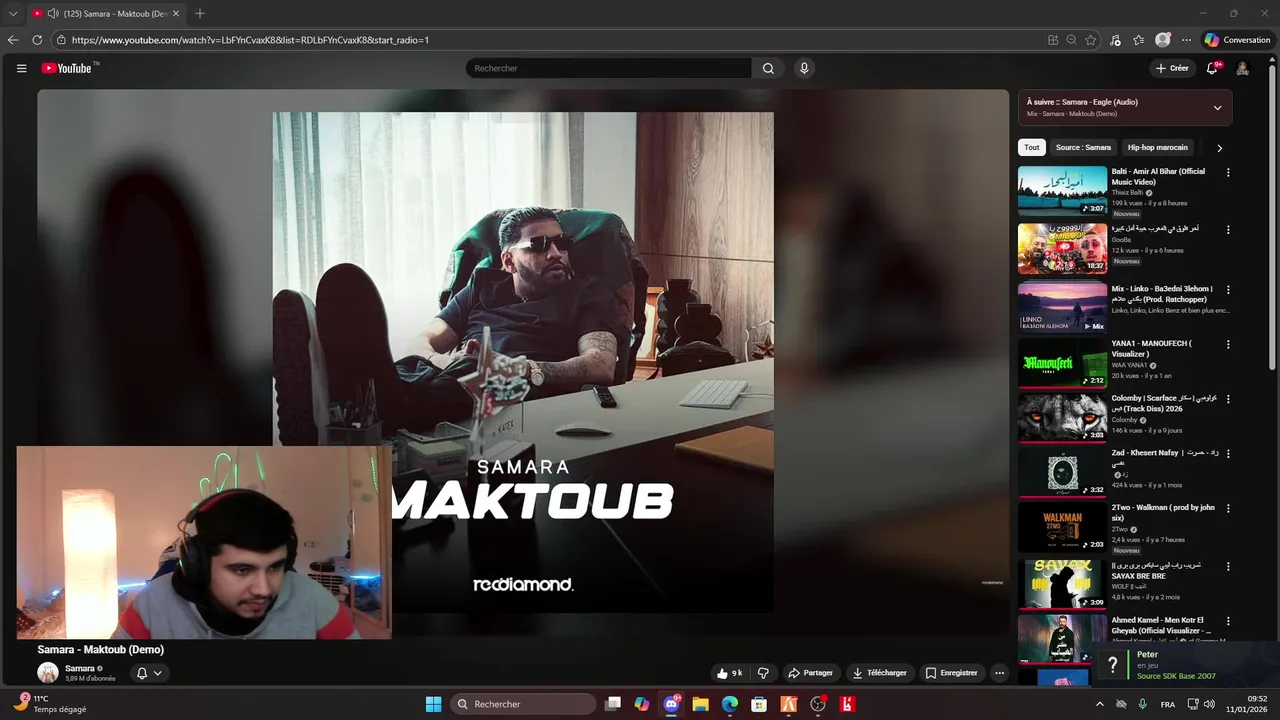Click the taskbar Rechercher search box
This screenshot has height=720, width=1280.
tap(524, 704)
